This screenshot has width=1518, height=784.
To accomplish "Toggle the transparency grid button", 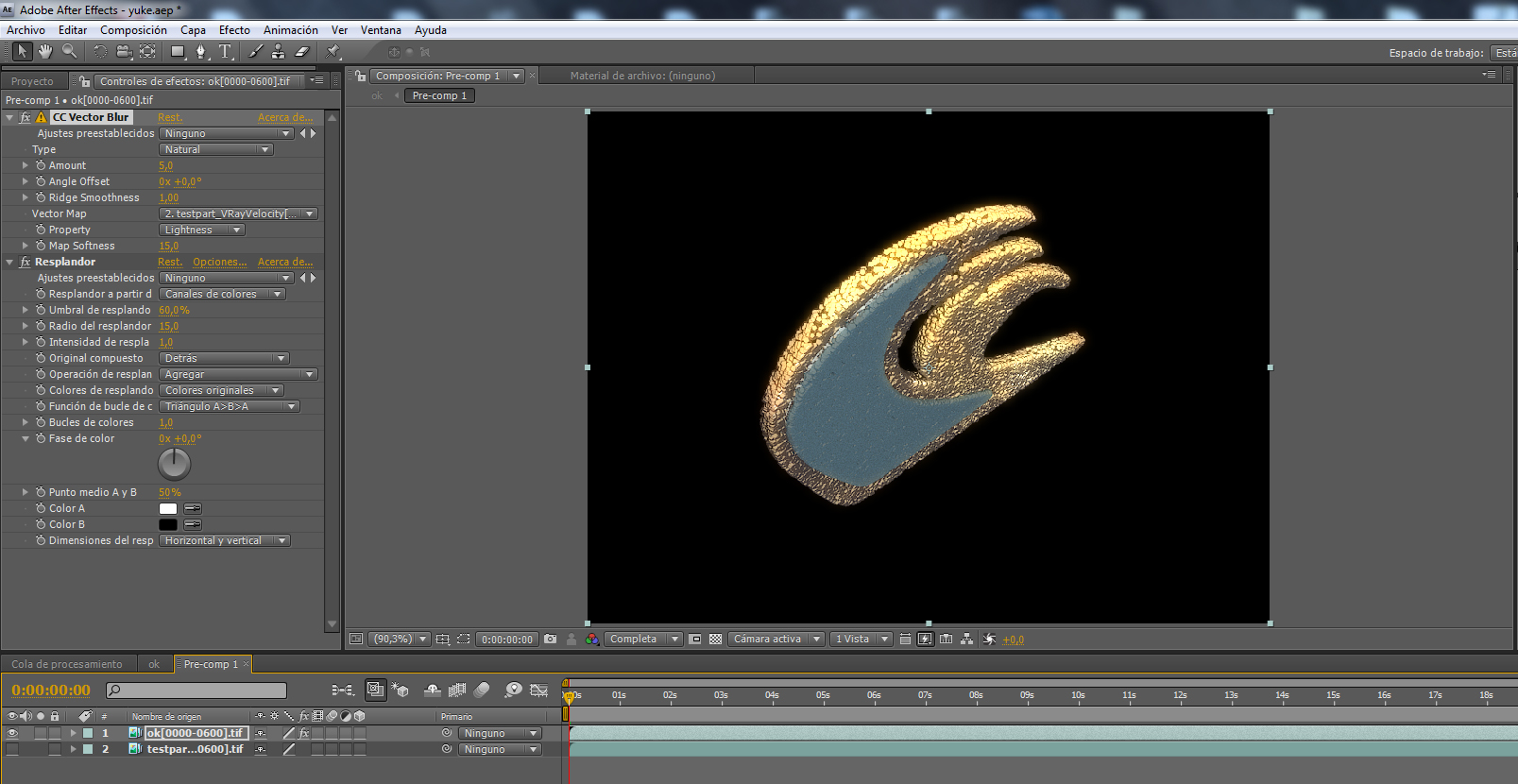I will (x=716, y=639).
